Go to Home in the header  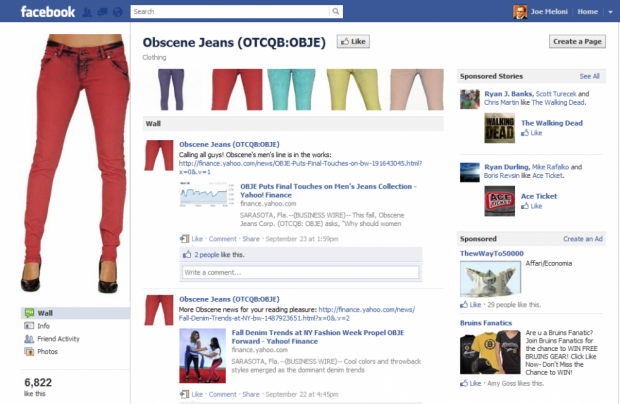[588, 12]
